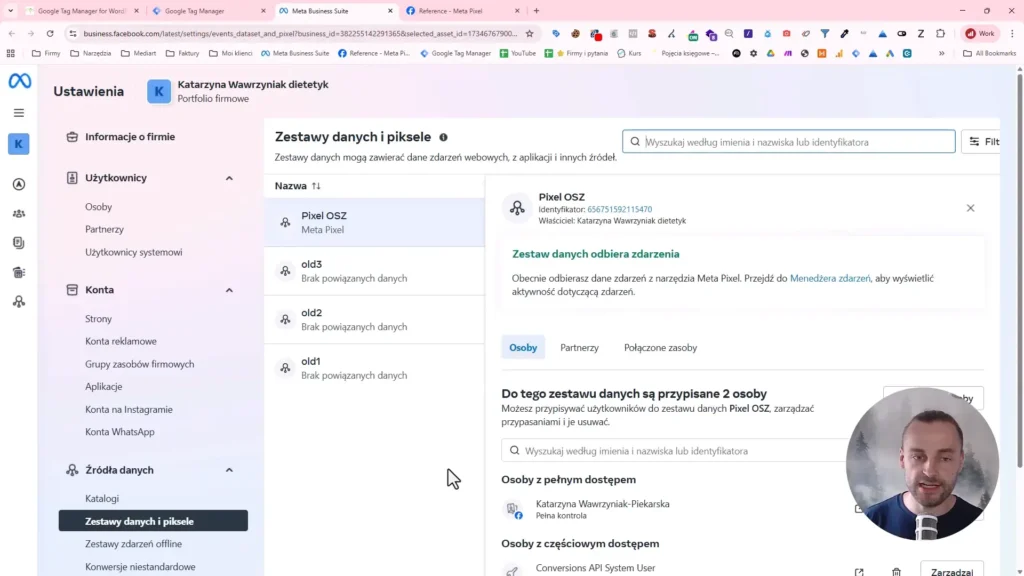The image size is (1024, 576).
Task: Select the Pixel OSZ dataset row
Action: point(374,222)
